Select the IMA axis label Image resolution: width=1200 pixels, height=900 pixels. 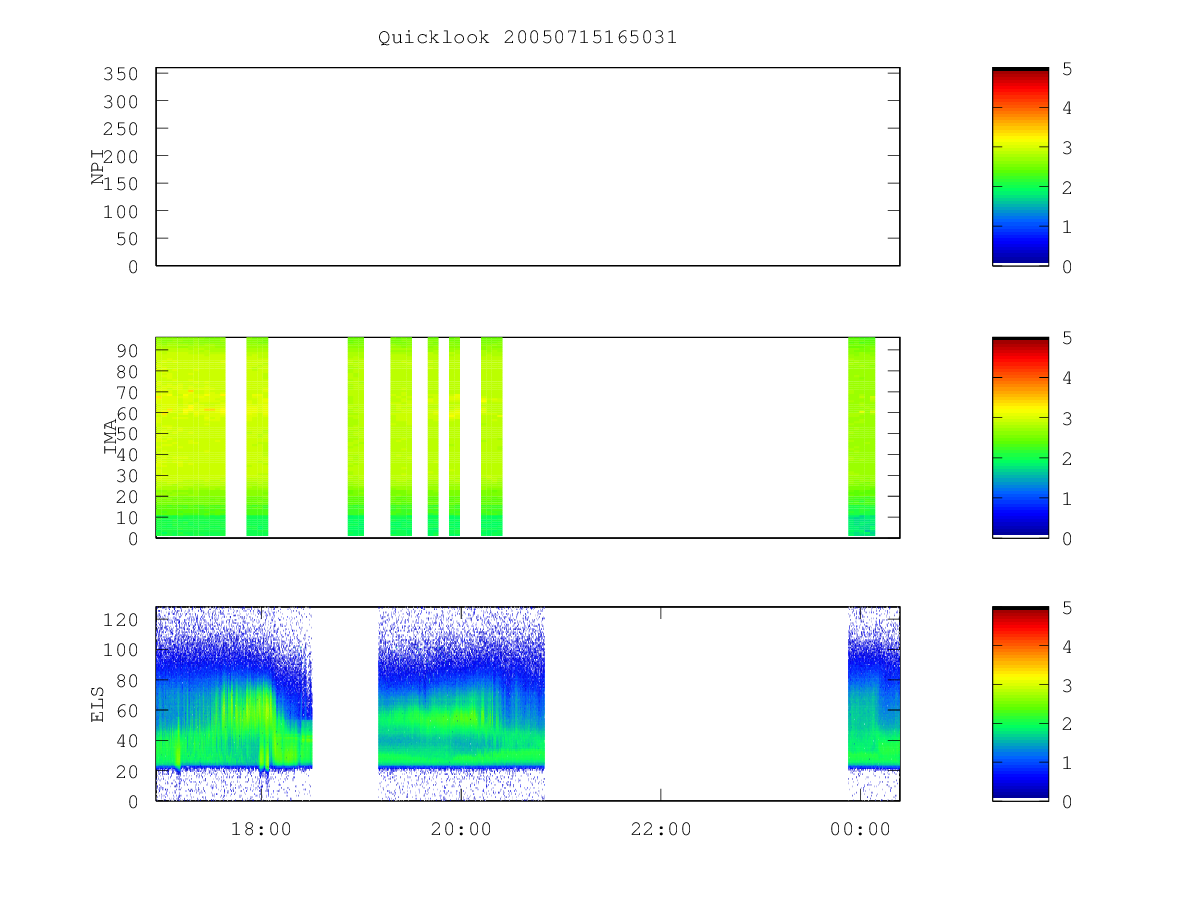coord(109,437)
